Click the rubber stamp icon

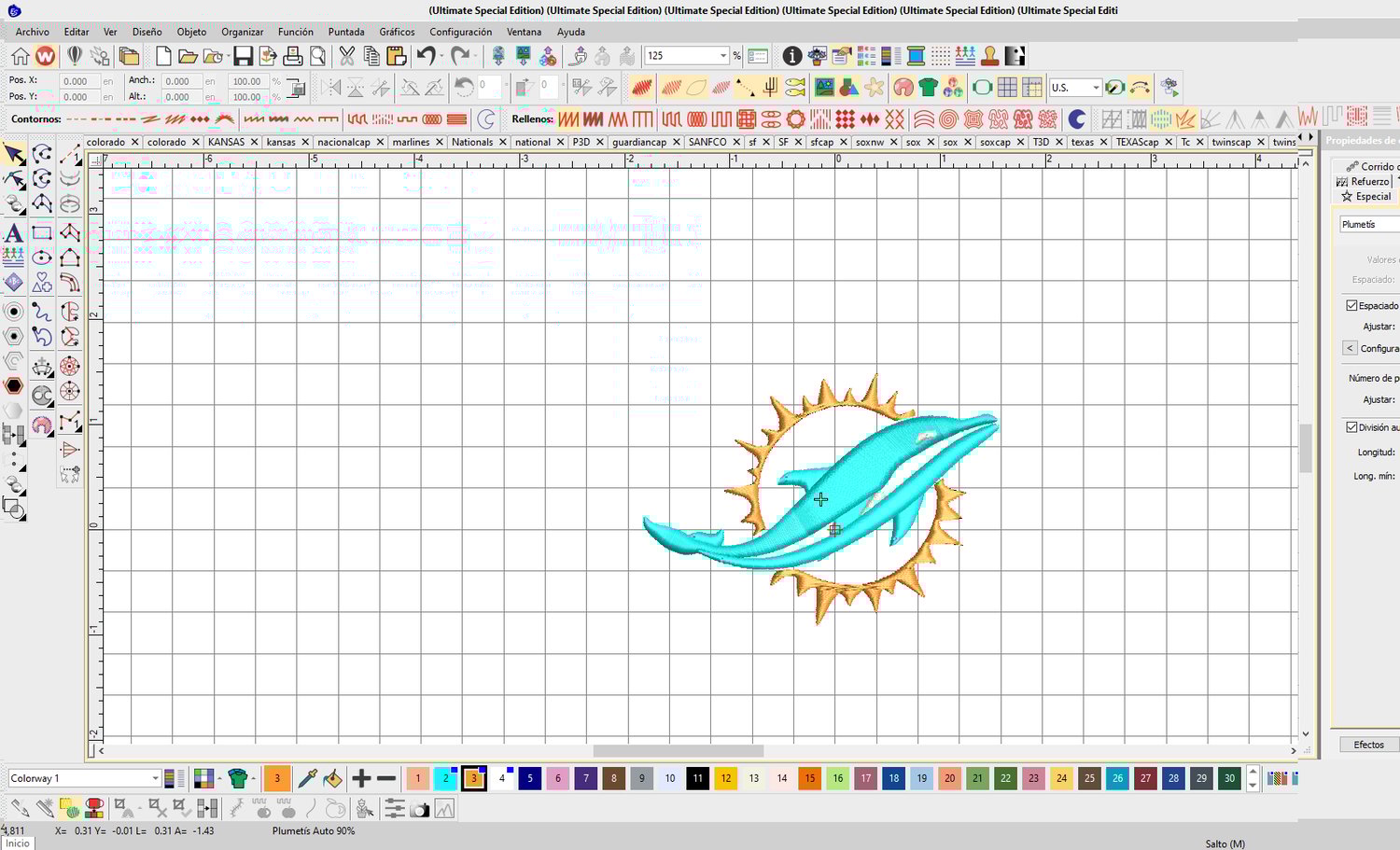tap(989, 57)
